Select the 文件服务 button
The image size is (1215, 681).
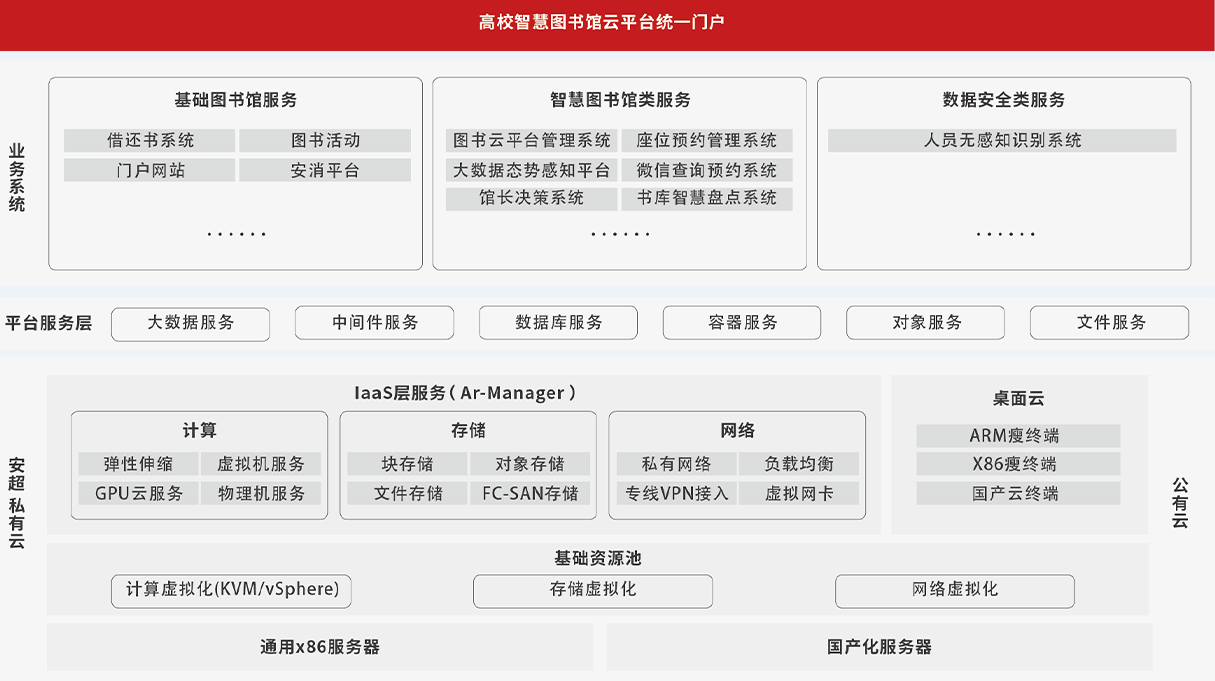pos(1110,323)
